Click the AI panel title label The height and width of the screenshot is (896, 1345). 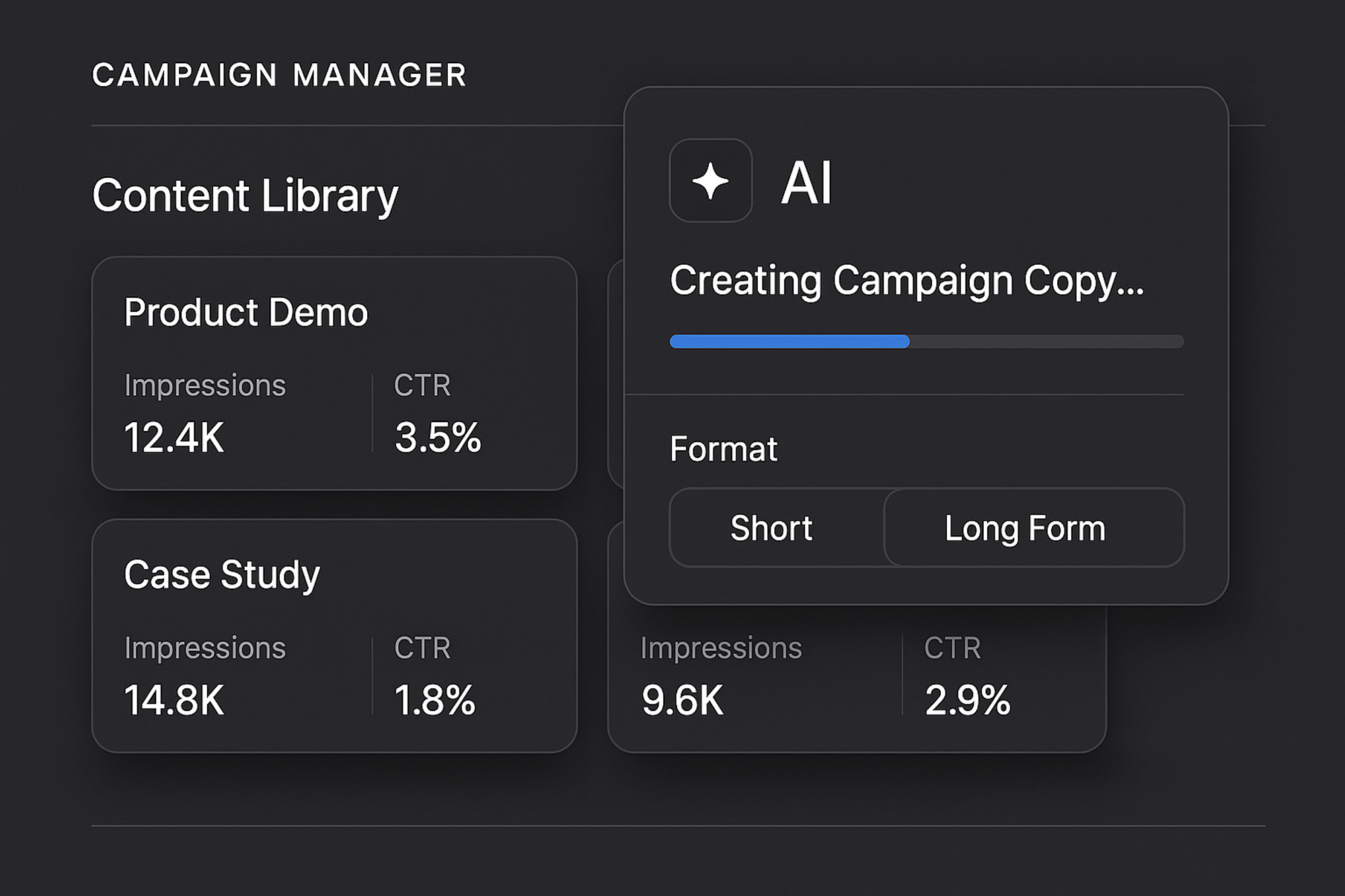click(x=807, y=182)
